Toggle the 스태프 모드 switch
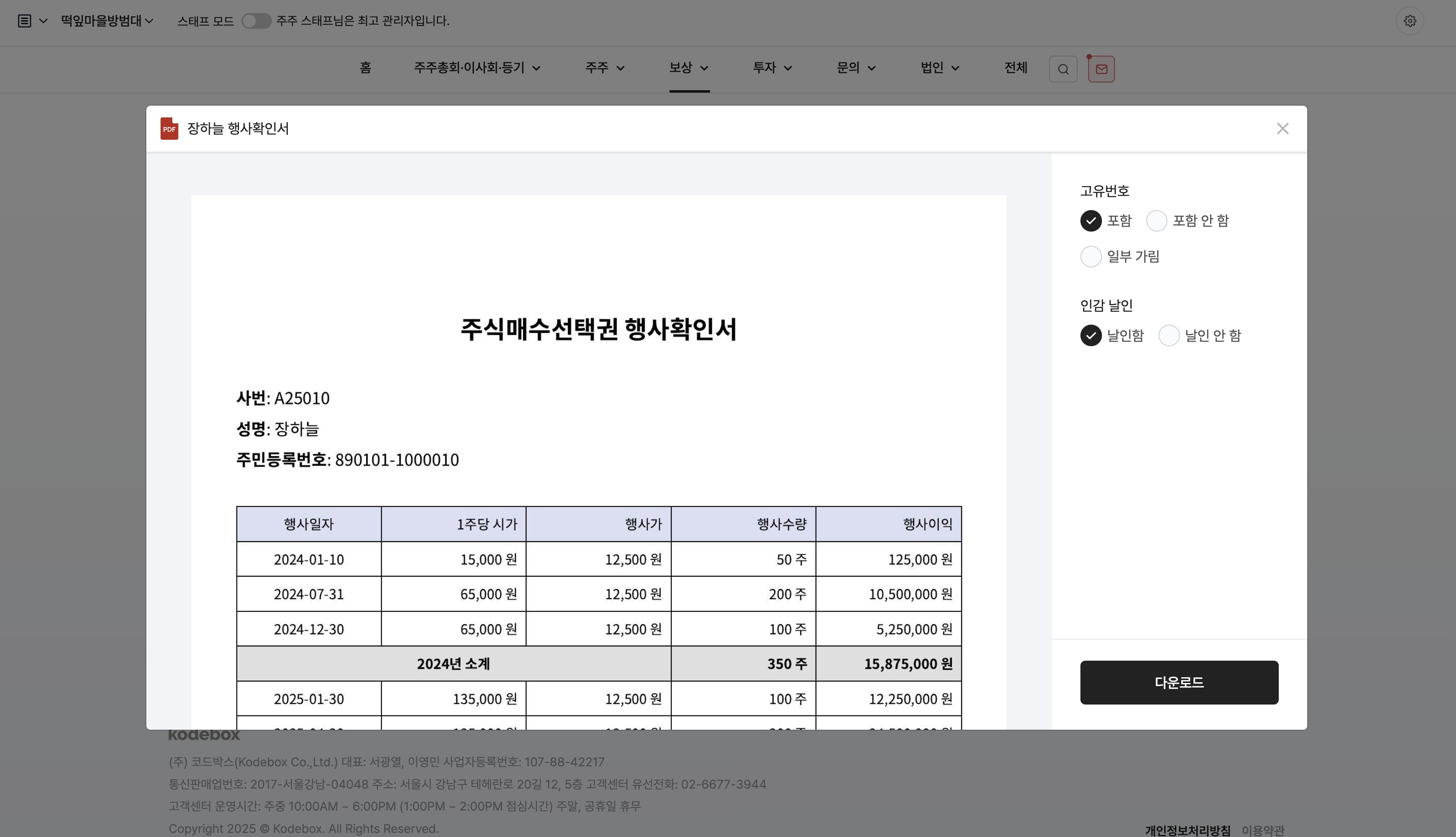 (x=256, y=21)
